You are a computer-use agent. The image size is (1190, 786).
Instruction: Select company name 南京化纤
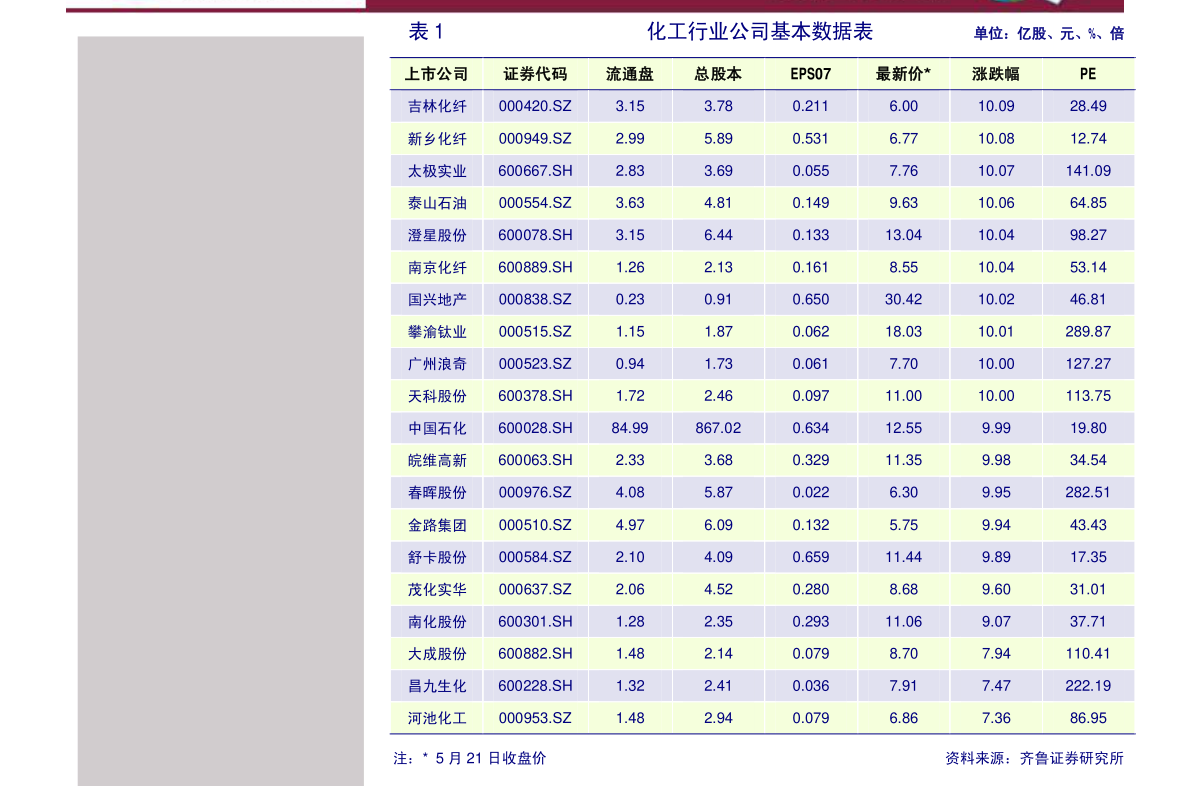pos(436,268)
